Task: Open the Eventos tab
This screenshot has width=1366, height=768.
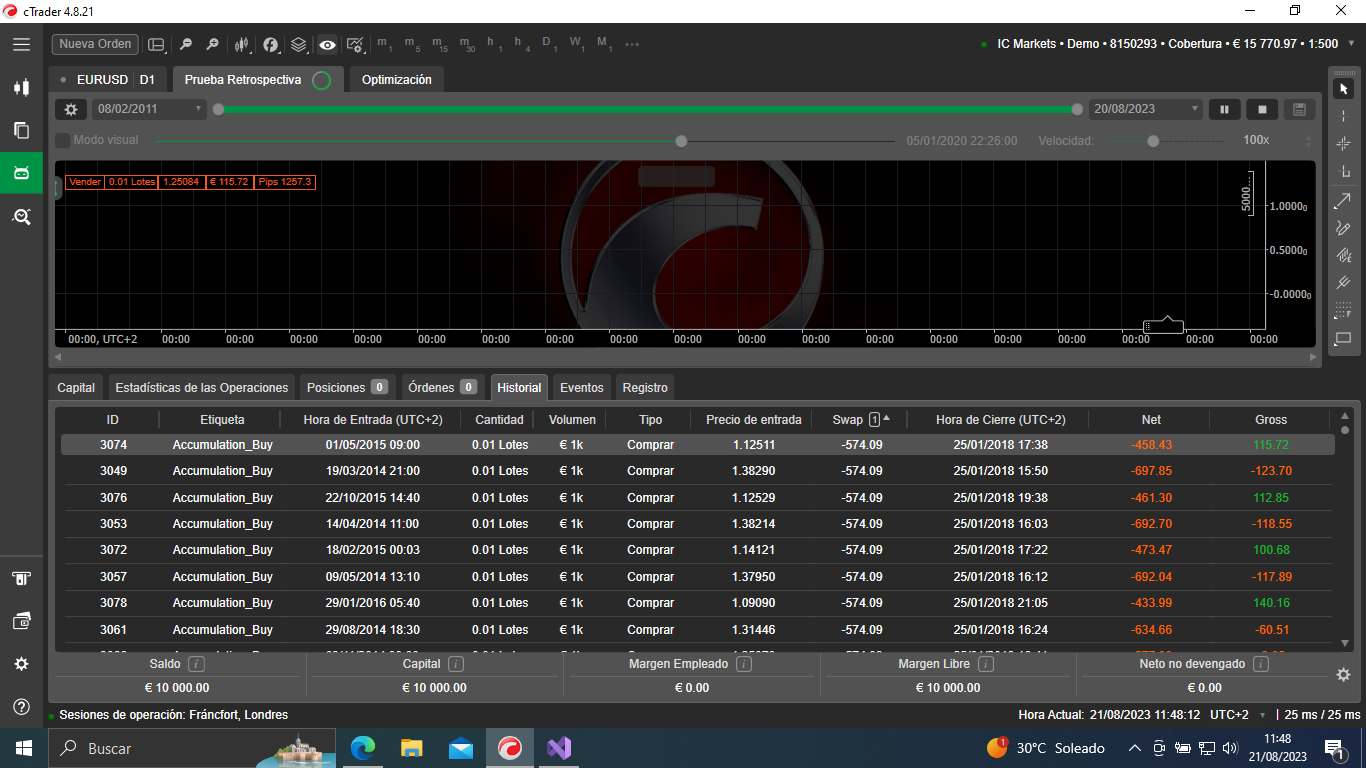Action: 582,387
